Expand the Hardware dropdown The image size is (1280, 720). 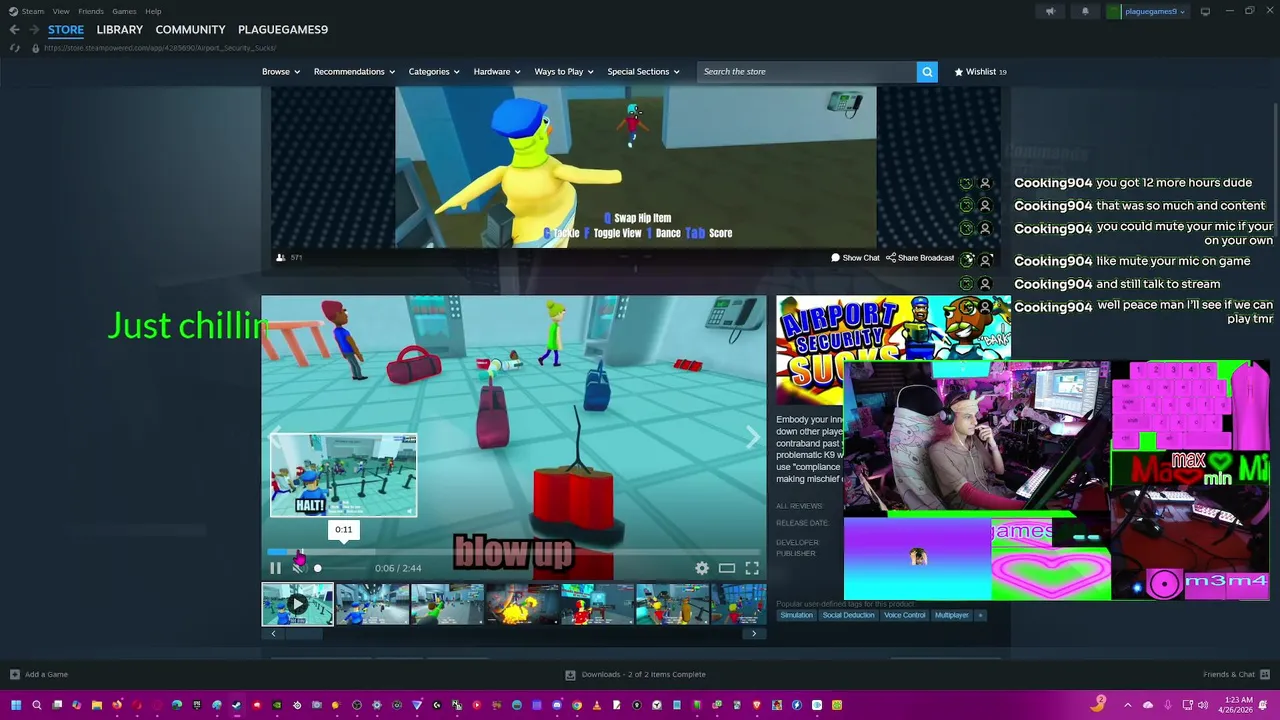[497, 72]
